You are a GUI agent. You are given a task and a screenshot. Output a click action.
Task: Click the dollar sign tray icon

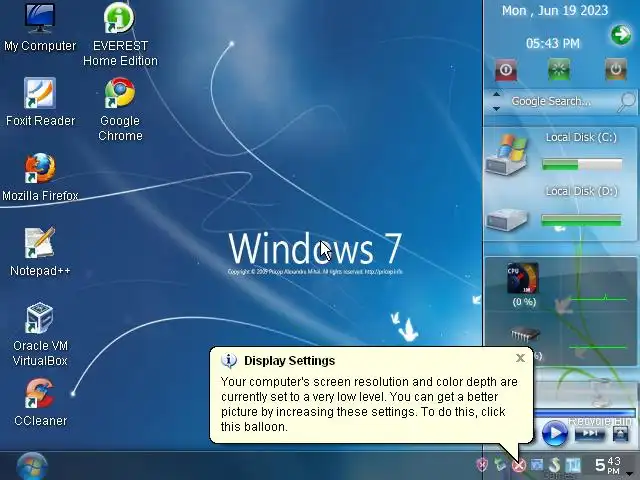(555, 464)
